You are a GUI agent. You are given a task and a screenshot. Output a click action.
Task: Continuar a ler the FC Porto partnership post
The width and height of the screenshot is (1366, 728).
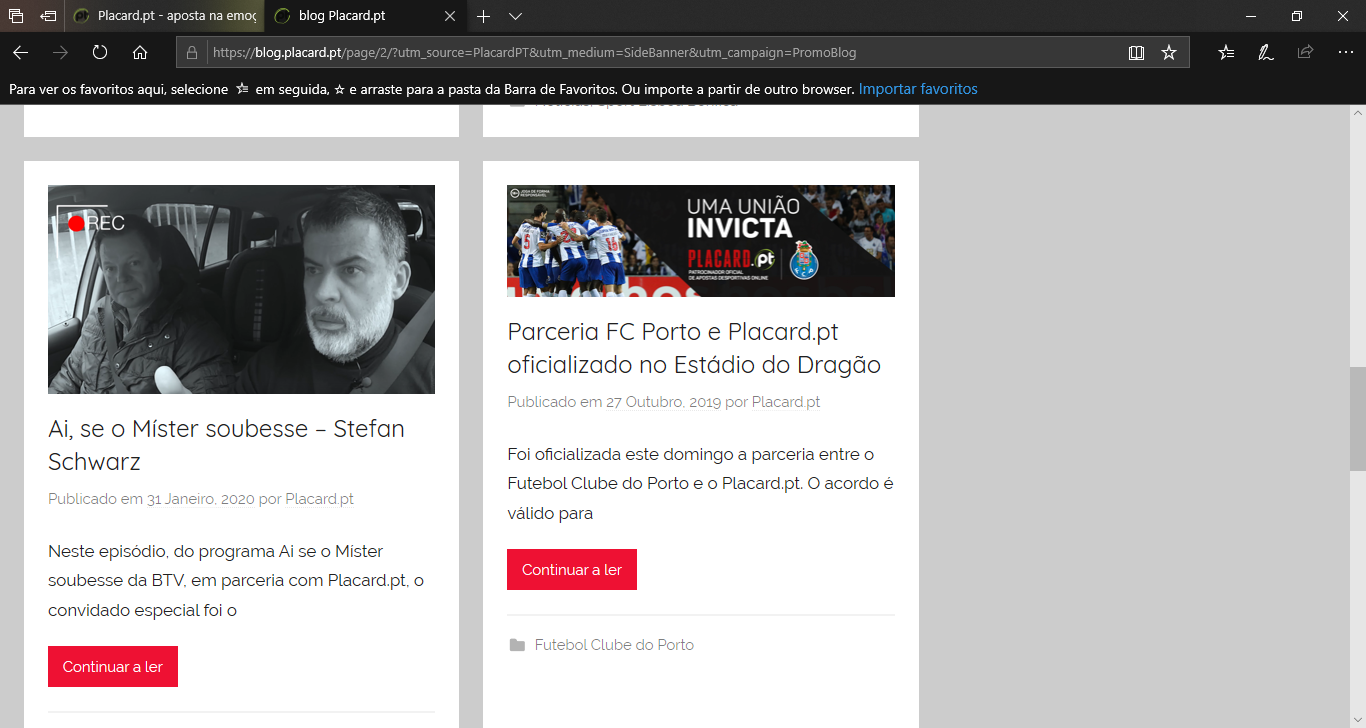[572, 570]
